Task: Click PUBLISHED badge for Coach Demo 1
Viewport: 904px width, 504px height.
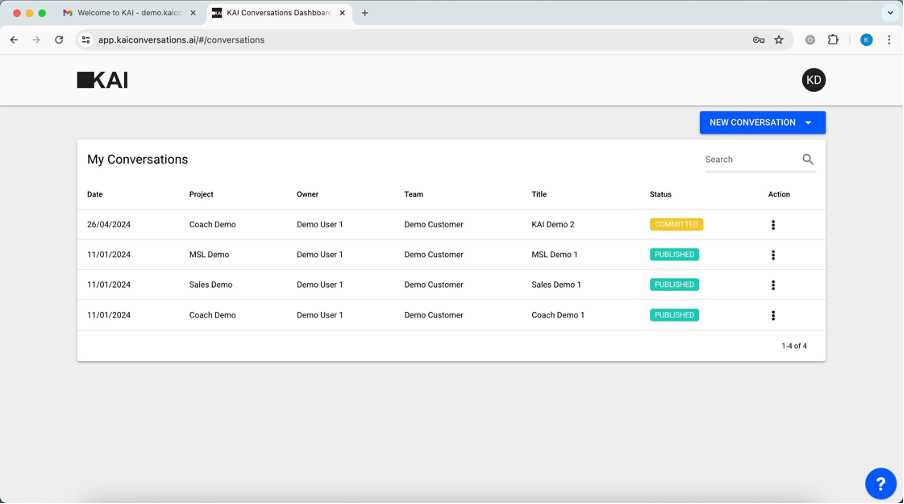Action: pyautogui.click(x=674, y=315)
